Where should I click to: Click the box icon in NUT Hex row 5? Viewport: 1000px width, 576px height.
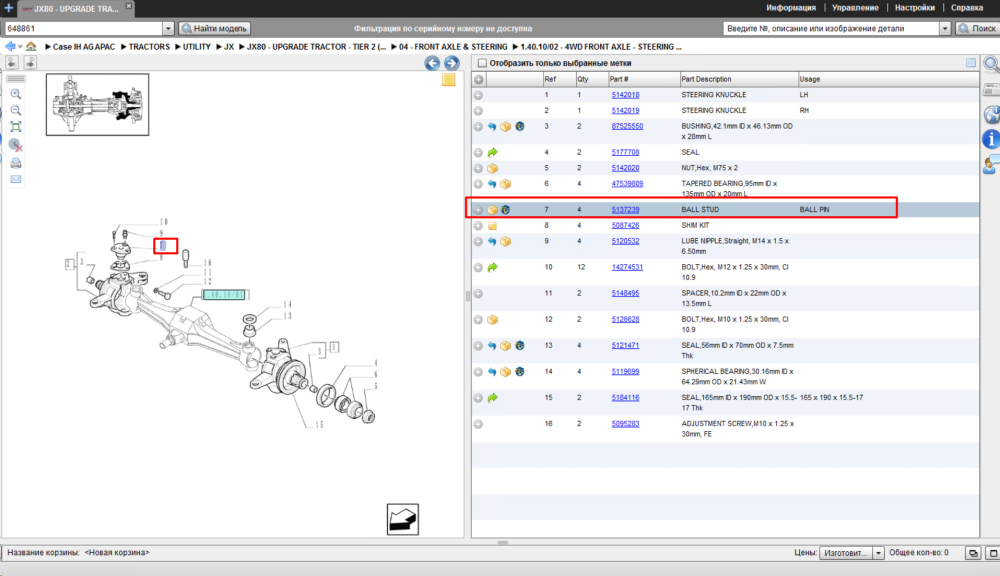(492, 168)
